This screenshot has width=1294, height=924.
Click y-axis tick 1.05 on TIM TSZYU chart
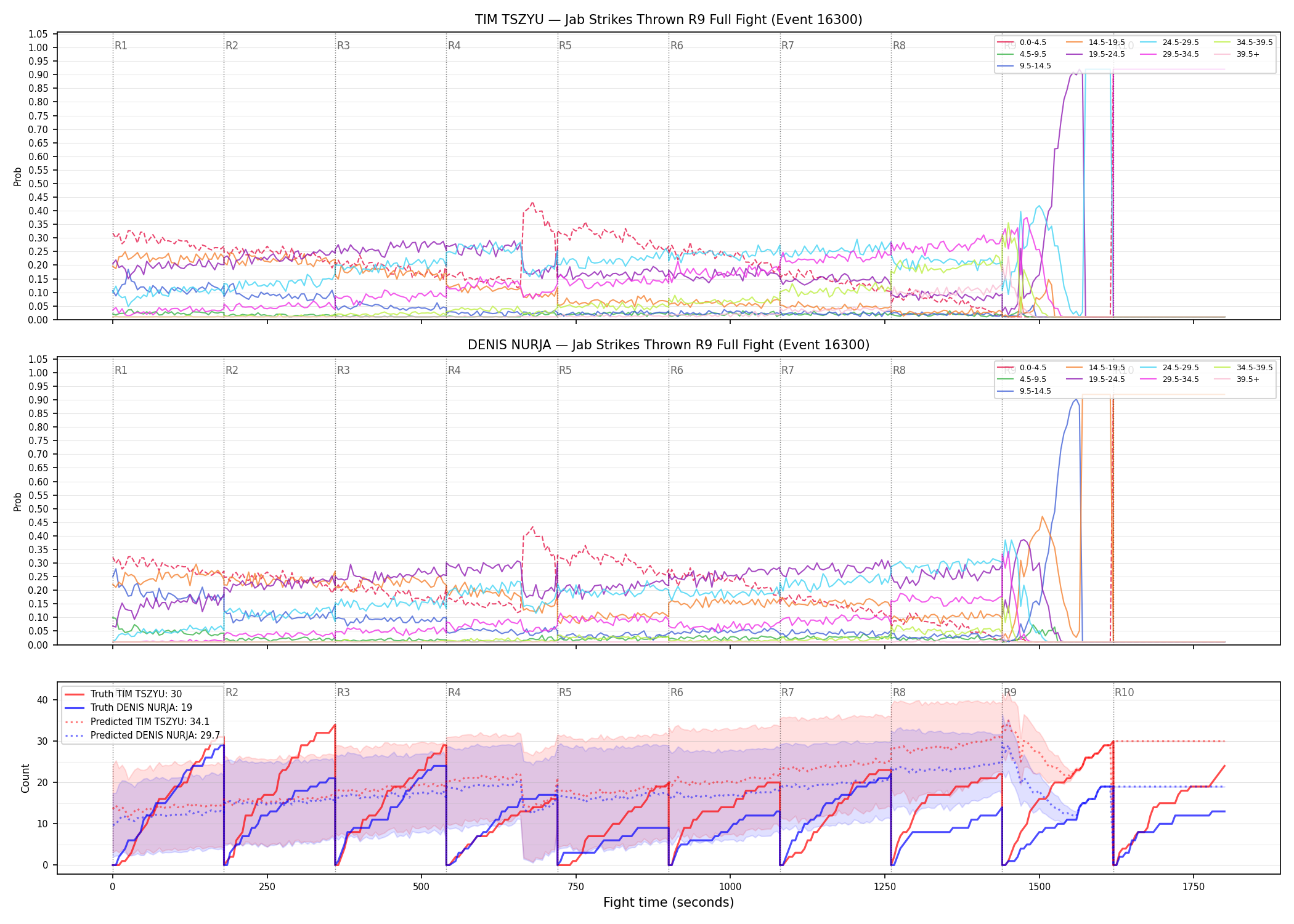click(x=38, y=34)
